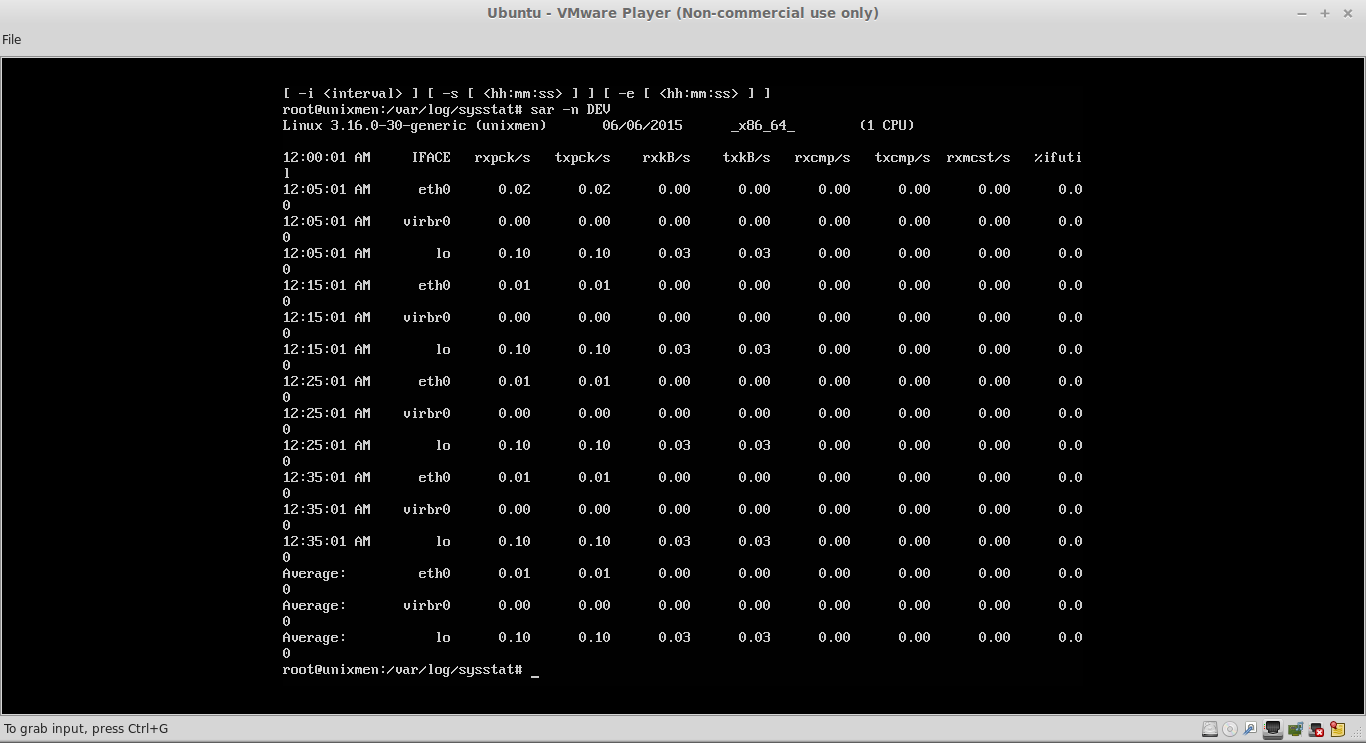Screen dimensions: 1366x743
Task: Click the rxpck/s column header
Action: 503,157
